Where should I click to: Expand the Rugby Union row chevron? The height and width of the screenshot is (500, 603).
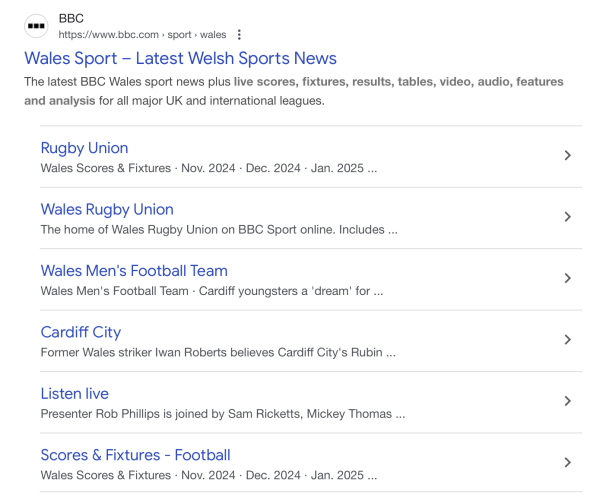point(567,156)
